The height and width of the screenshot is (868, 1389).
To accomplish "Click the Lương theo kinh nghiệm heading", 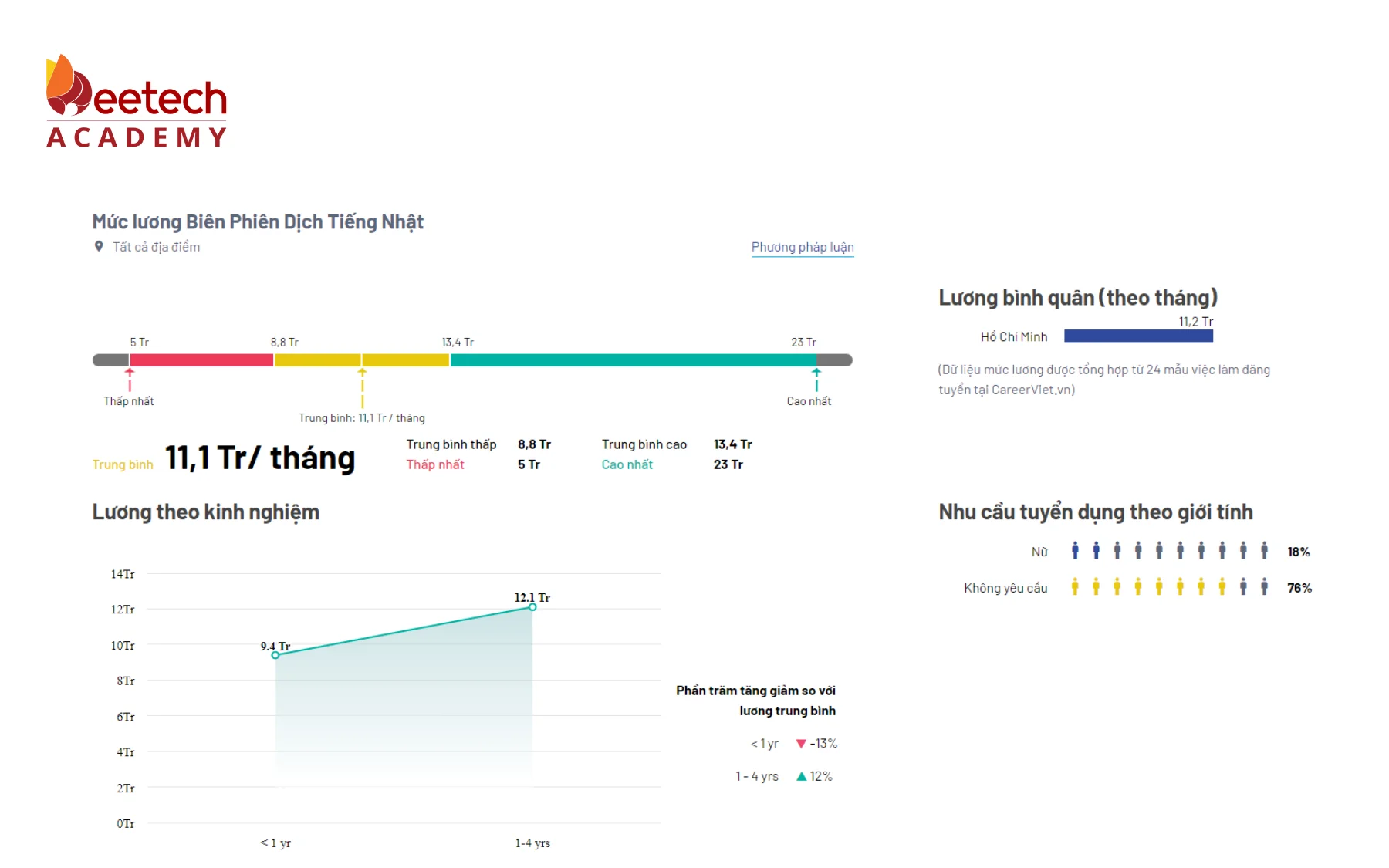I will click(x=206, y=512).
